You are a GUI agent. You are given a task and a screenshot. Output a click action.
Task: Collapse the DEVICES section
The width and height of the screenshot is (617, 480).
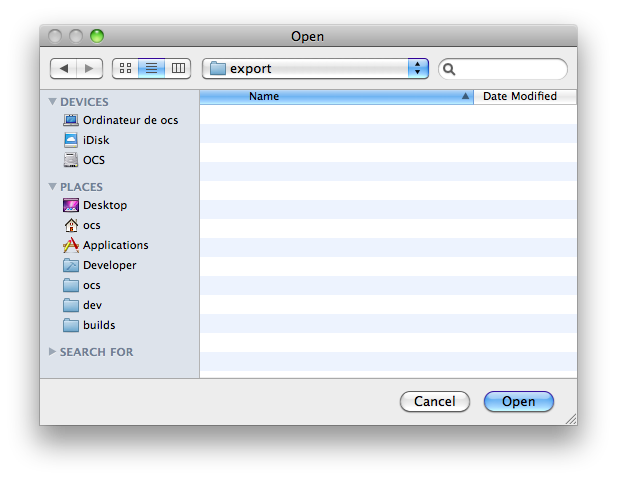point(53,102)
